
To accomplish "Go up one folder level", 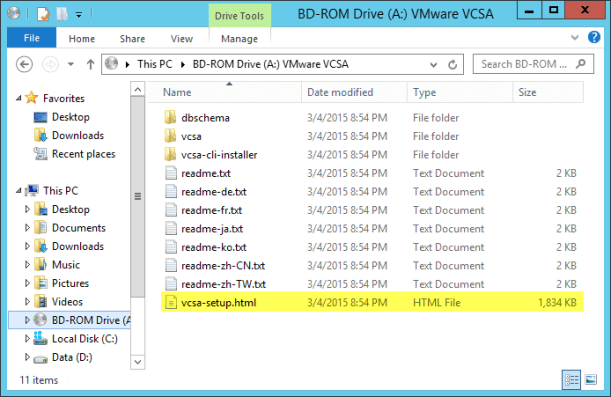I will 90,64.
